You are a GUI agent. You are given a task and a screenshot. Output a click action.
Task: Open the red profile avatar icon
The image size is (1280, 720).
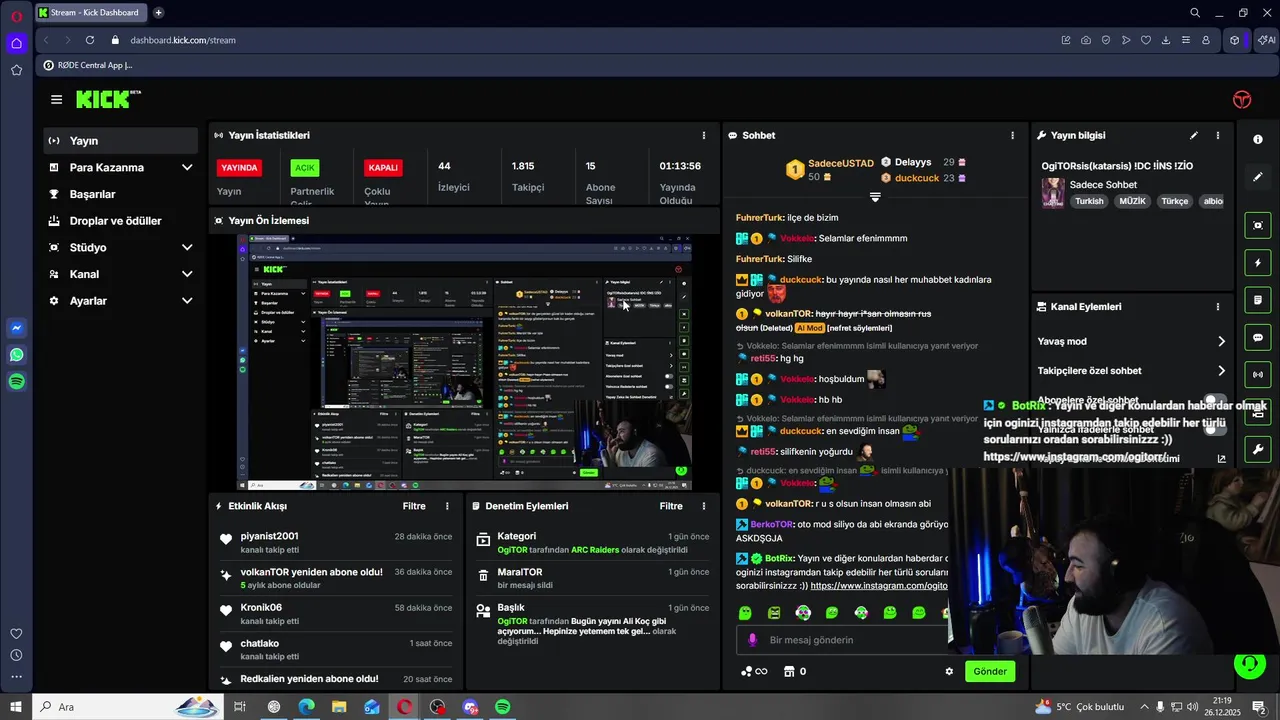[x=1242, y=99]
